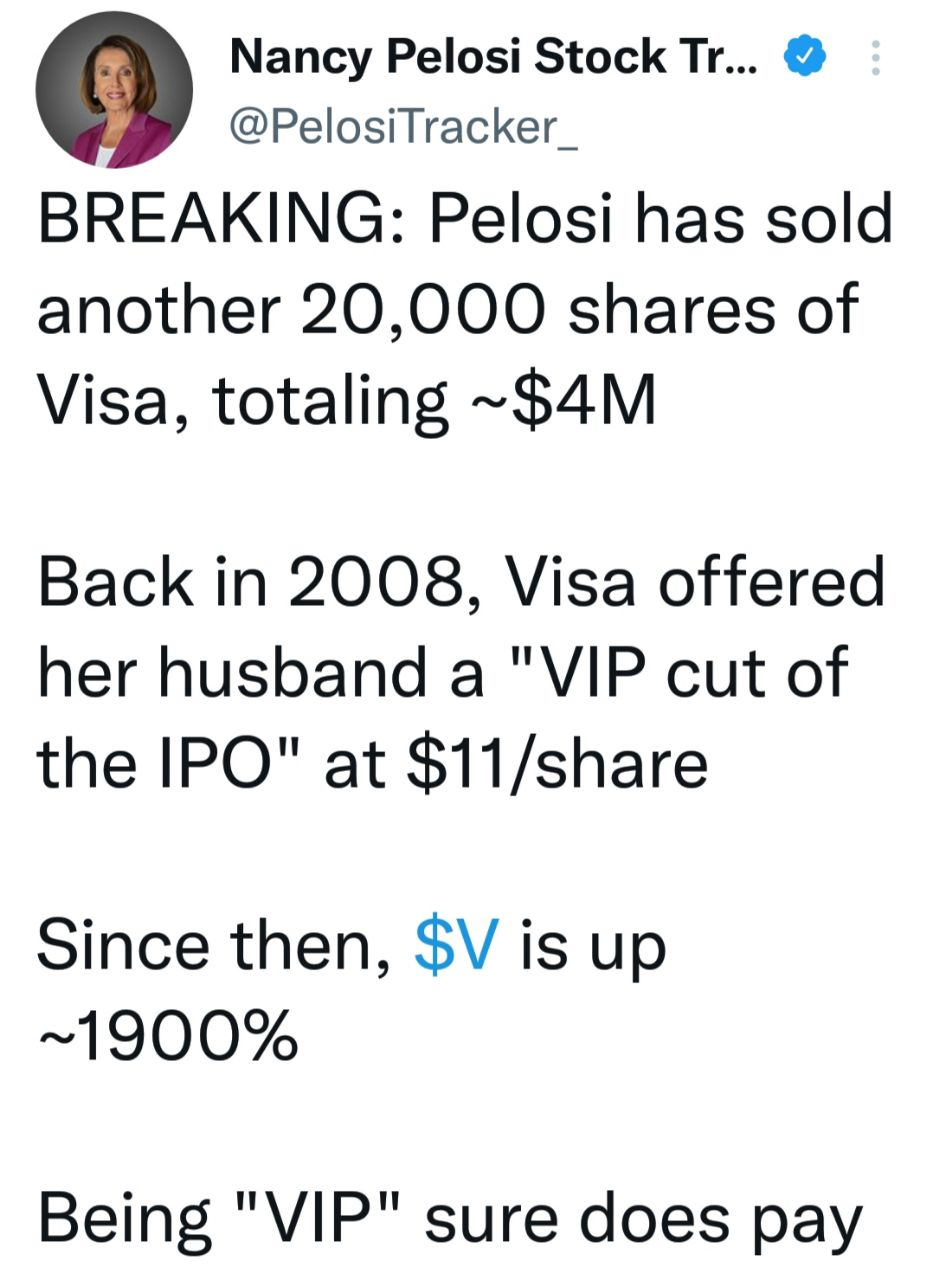The height and width of the screenshot is (1280, 935).
Task: Open the Nancy Pelosi profile avatar
Action: [x=114, y=91]
